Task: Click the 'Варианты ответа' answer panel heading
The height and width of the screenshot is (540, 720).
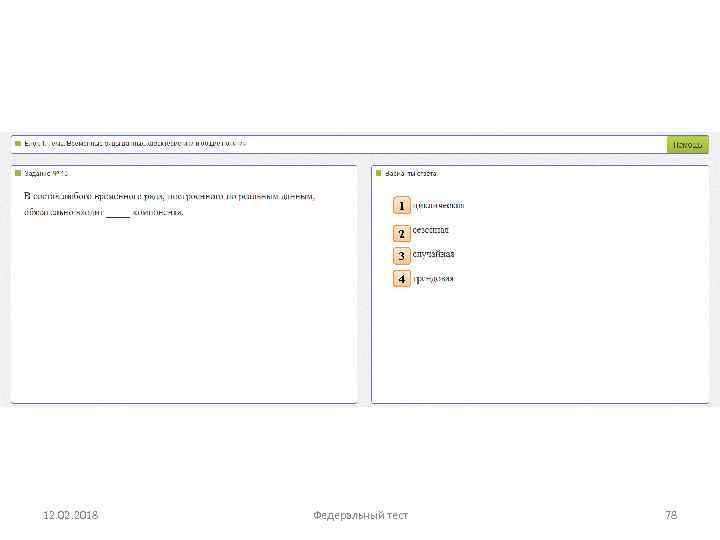Action: (x=411, y=173)
